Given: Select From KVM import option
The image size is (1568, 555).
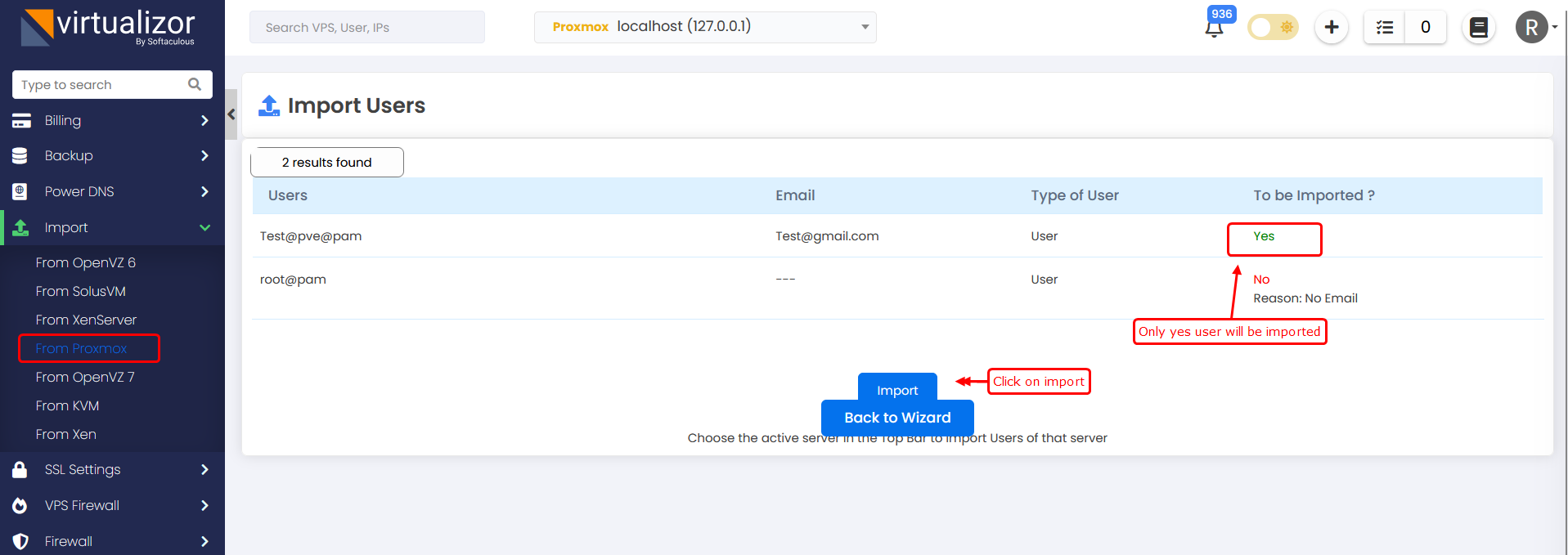Looking at the screenshot, I should pos(67,405).
